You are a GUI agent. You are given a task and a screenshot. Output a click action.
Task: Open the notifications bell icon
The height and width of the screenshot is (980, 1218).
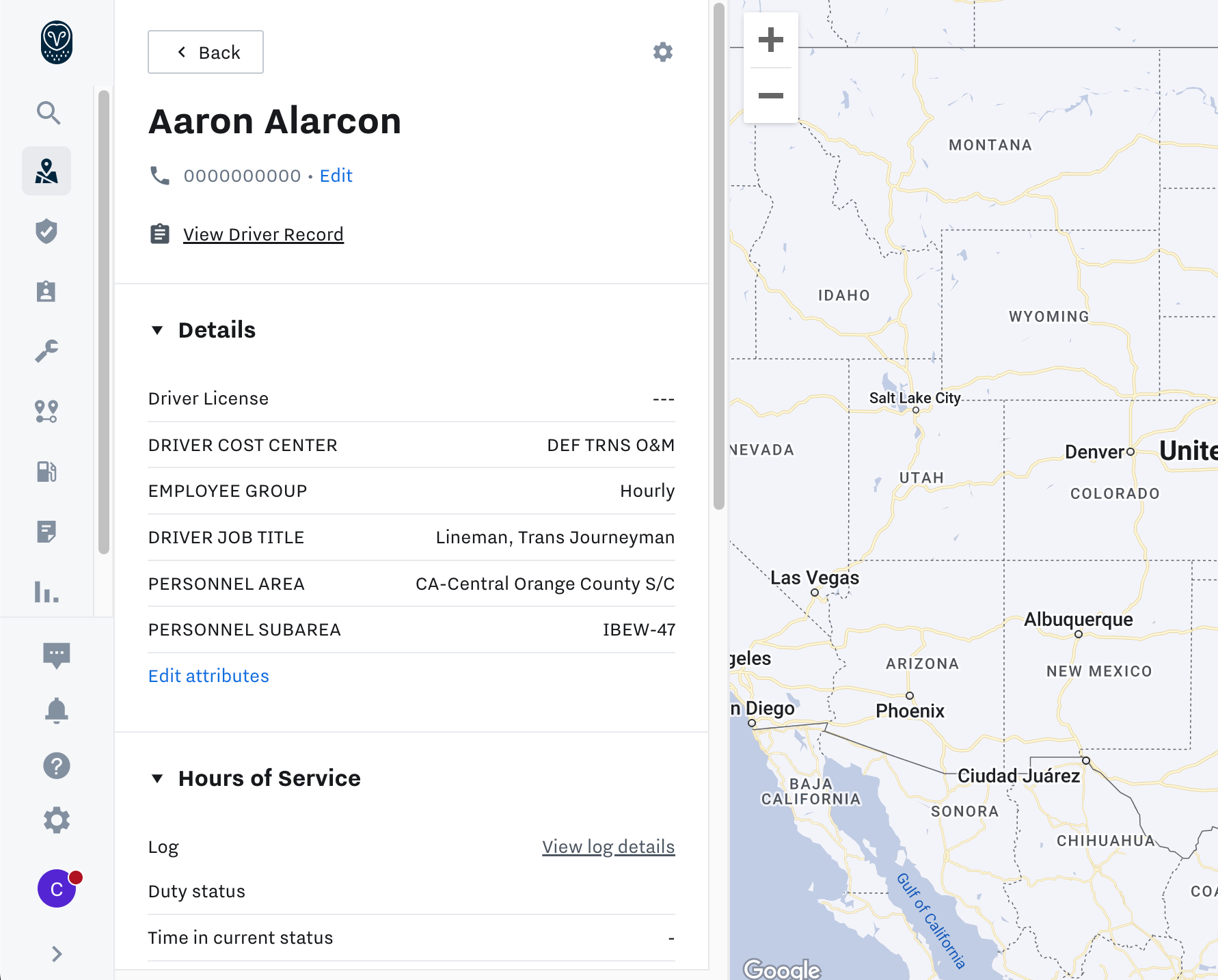point(57,711)
